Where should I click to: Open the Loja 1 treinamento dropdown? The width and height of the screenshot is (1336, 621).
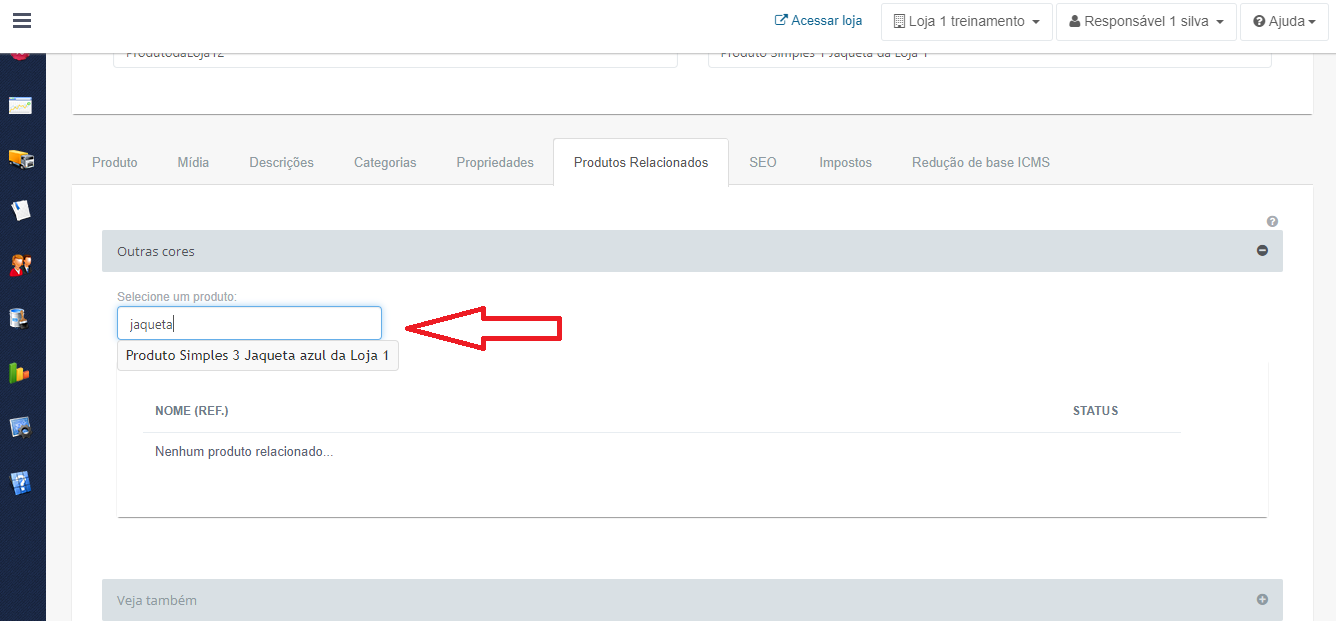966,21
